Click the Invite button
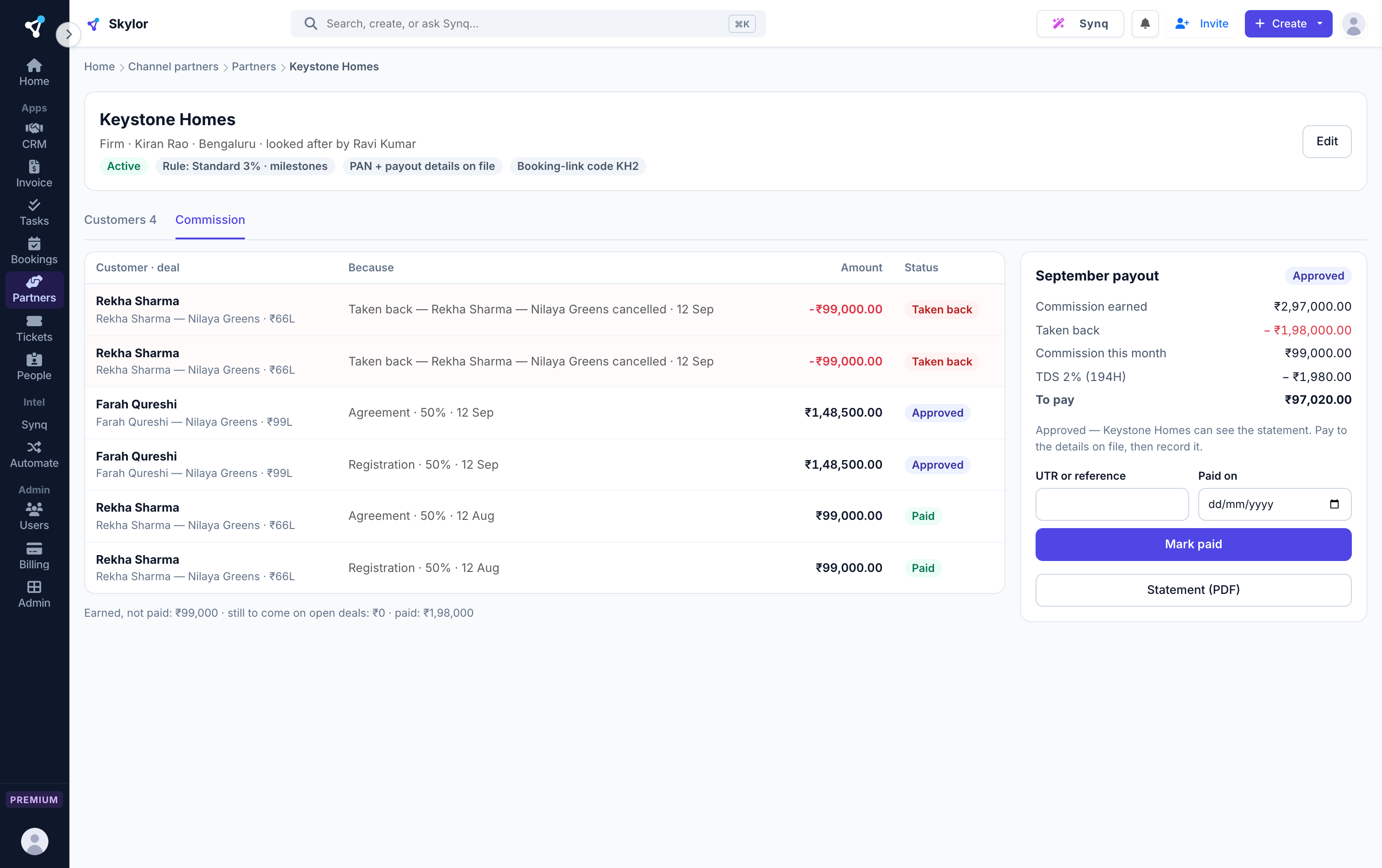The width and height of the screenshot is (1382, 868). pyautogui.click(x=1201, y=23)
